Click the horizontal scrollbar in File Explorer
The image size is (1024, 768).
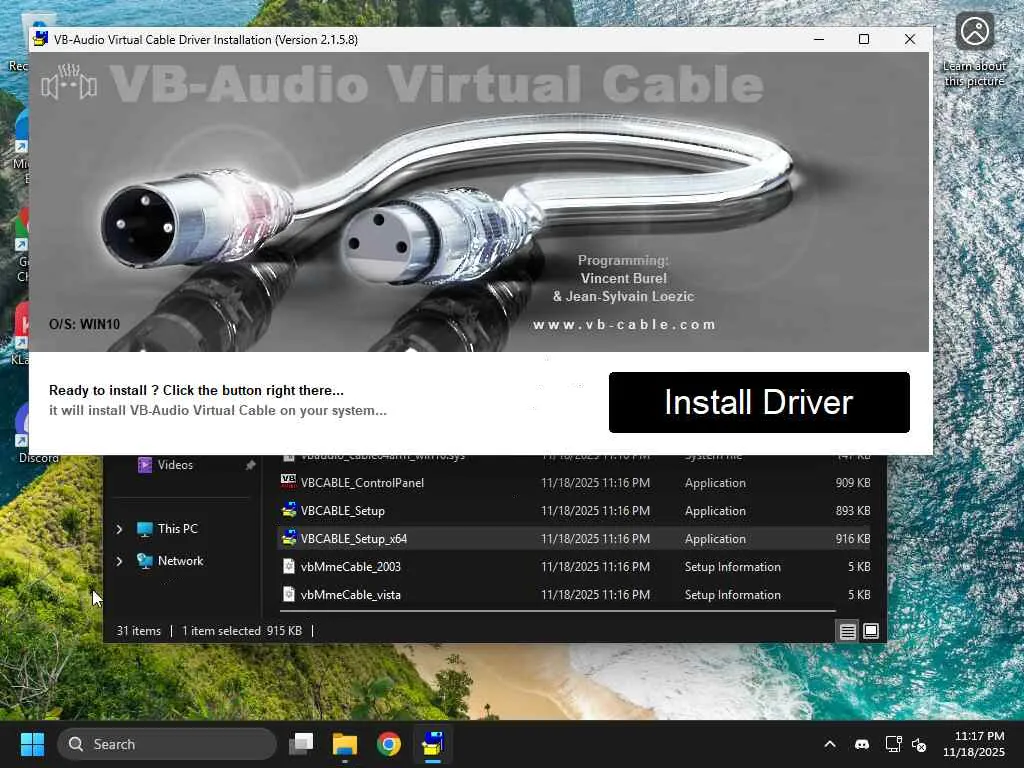[558, 611]
